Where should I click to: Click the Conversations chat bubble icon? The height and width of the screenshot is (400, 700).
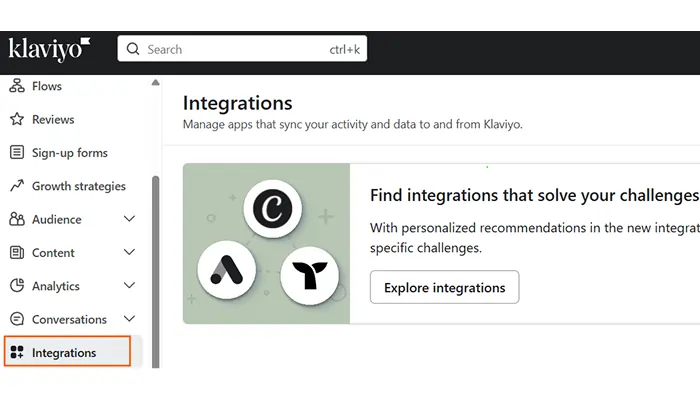click(x=16, y=320)
